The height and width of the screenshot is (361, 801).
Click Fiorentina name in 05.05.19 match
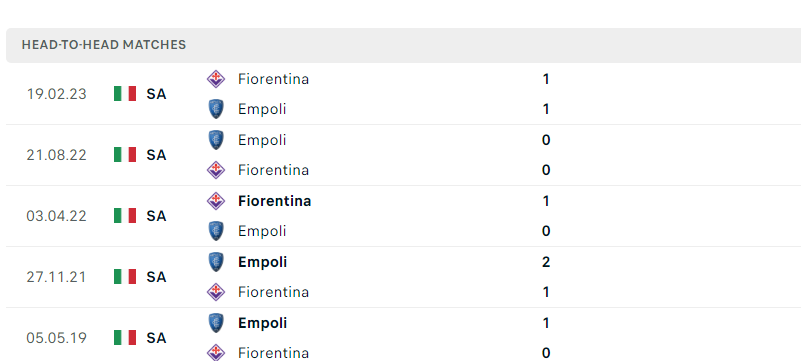[x=273, y=353]
